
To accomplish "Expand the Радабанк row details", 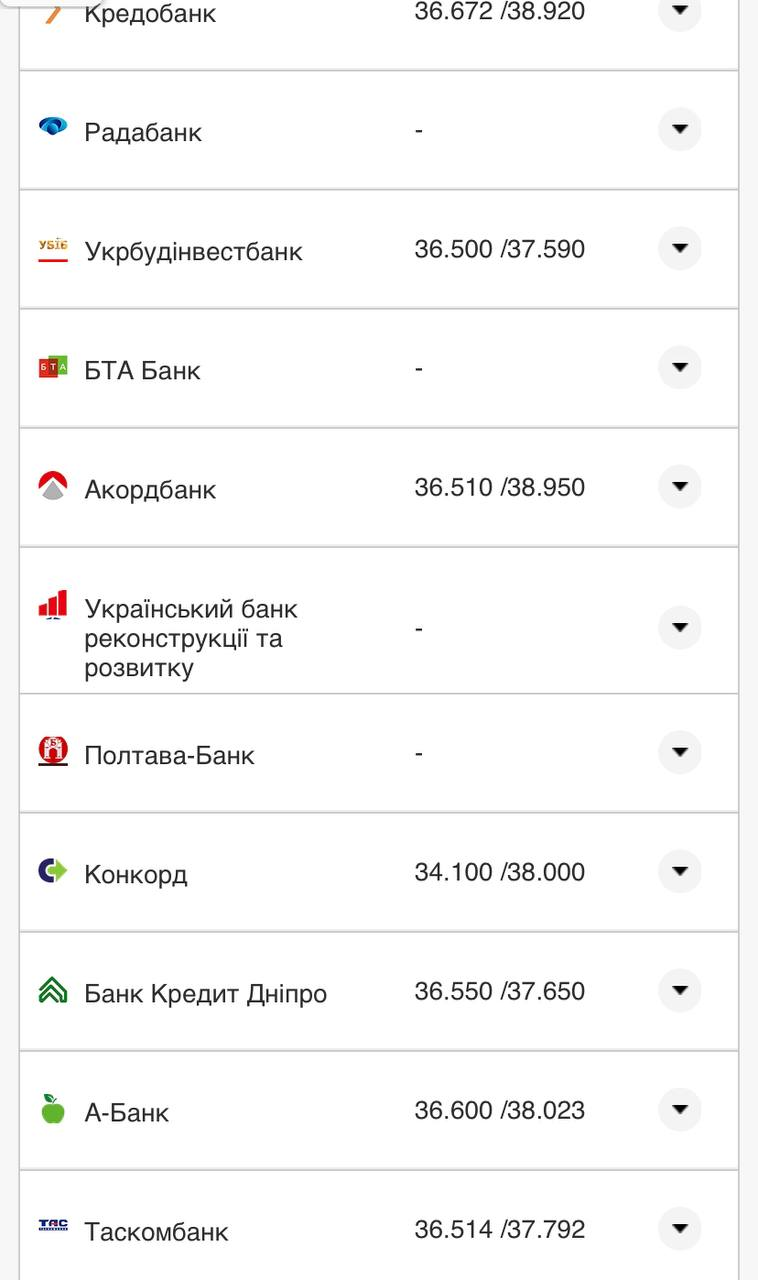I will (x=680, y=130).
